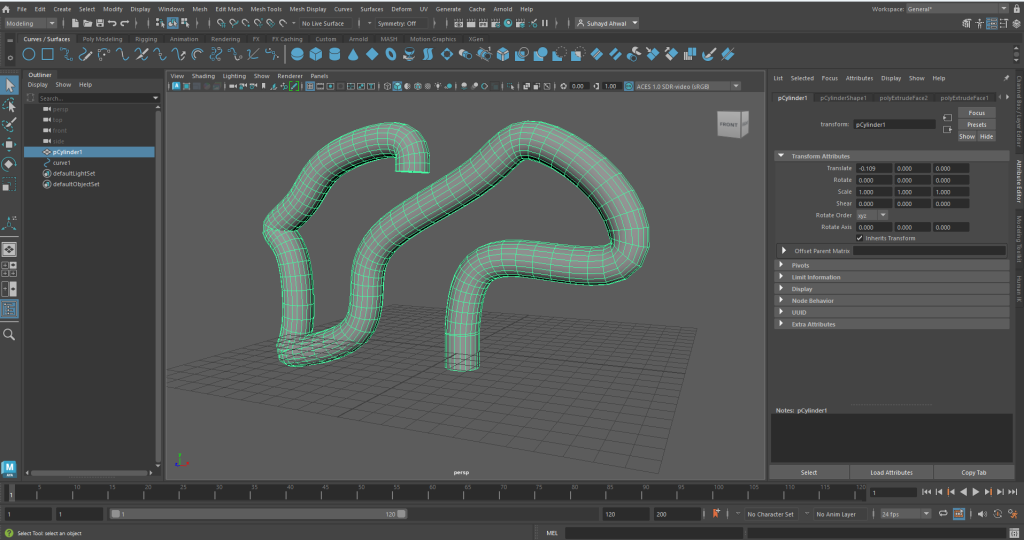This screenshot has width=1024, height=540.
Task: Toggle the loop playback button
Action: pyautogui.click(x=941, y=513)
